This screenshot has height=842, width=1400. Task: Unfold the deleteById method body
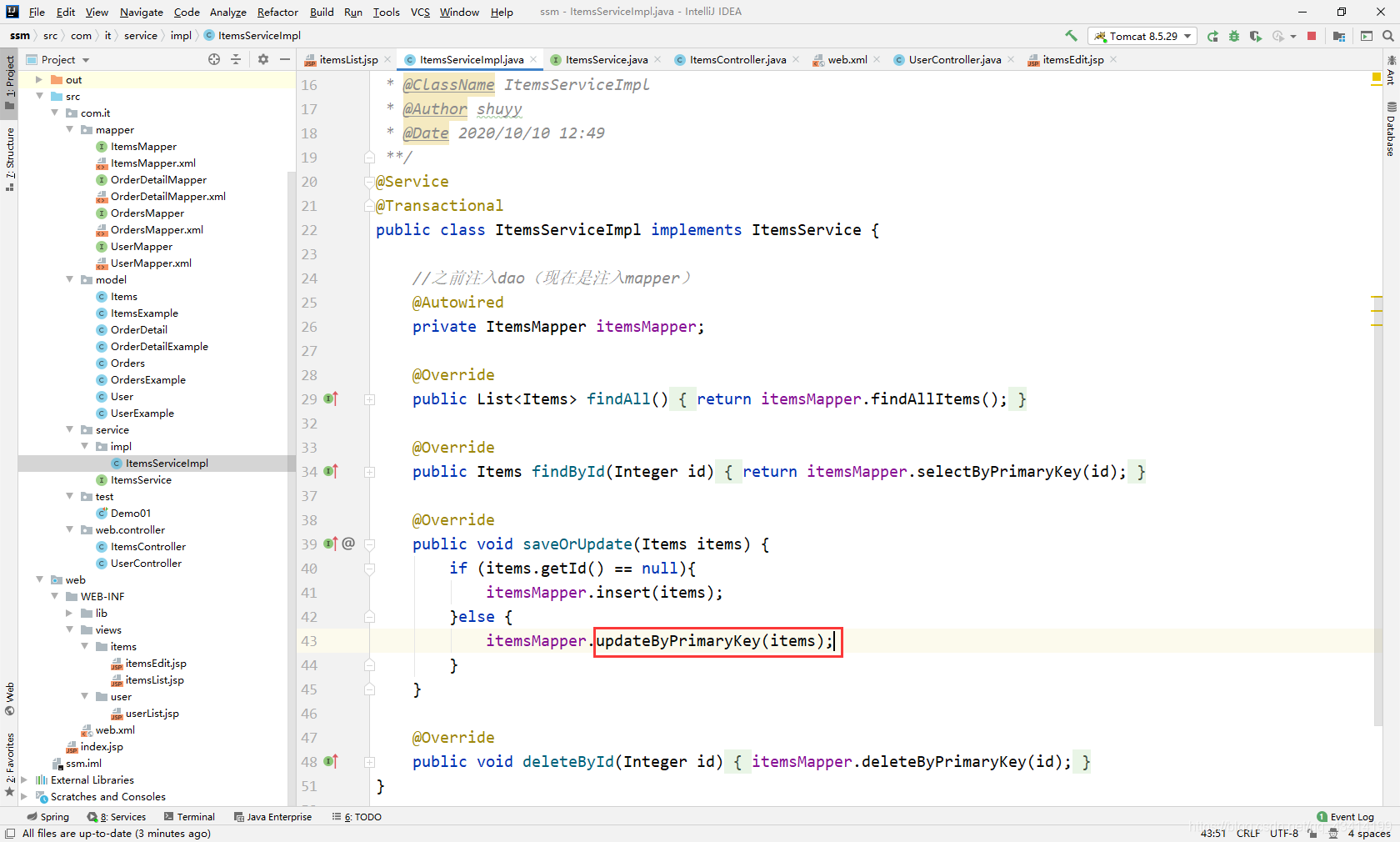(x=369, y=762)
